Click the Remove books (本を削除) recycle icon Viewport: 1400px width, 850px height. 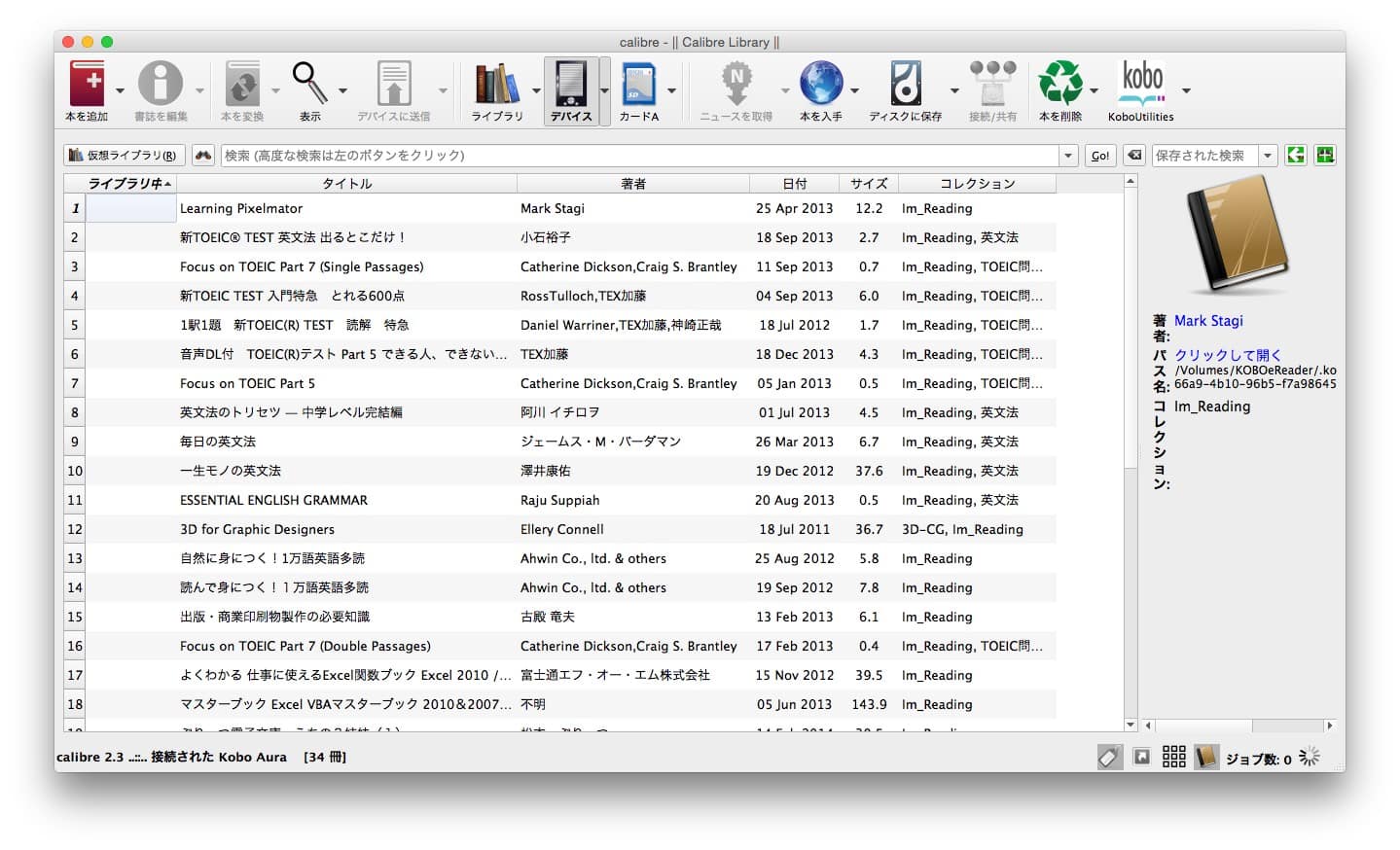[1059, 86]
